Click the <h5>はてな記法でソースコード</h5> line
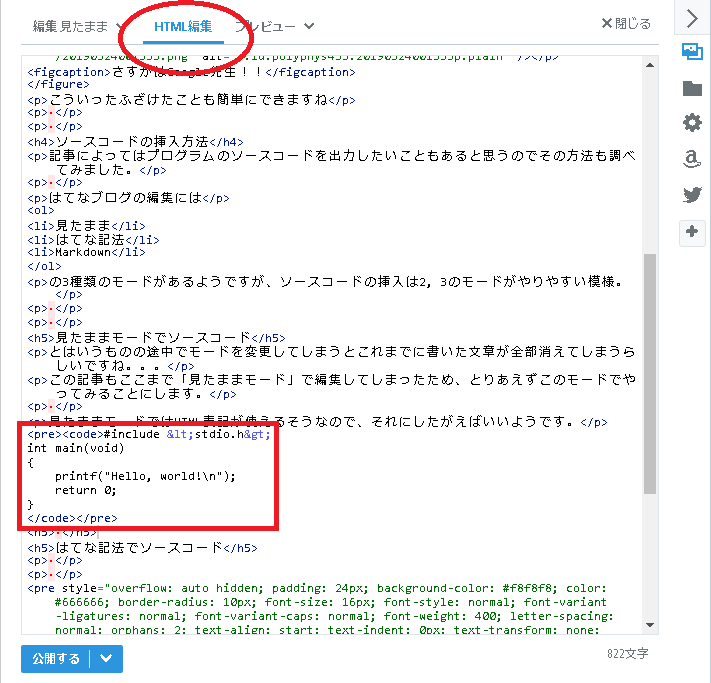 [x=142, y=547]
